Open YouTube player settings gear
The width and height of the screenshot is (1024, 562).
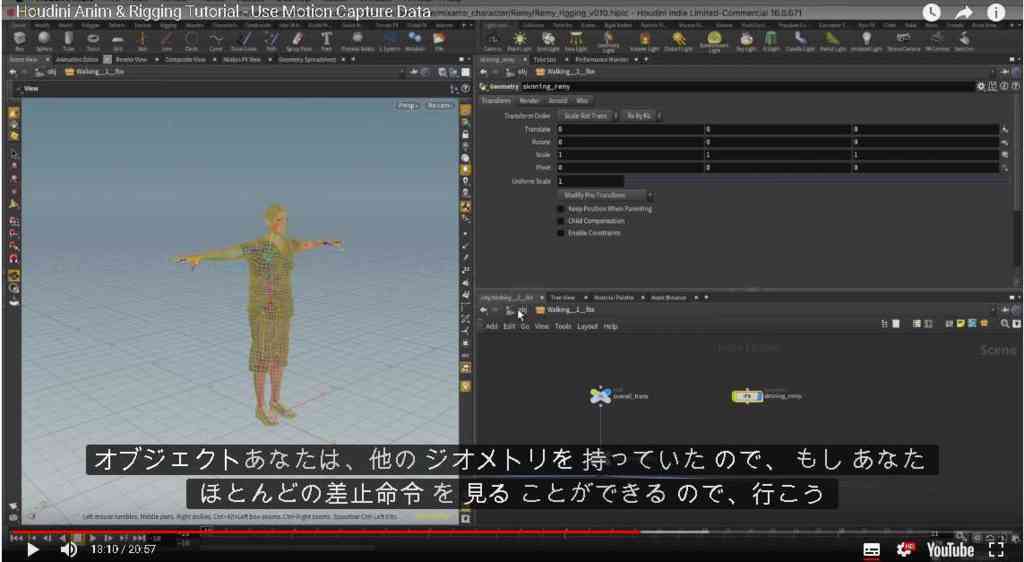point(906,550)
